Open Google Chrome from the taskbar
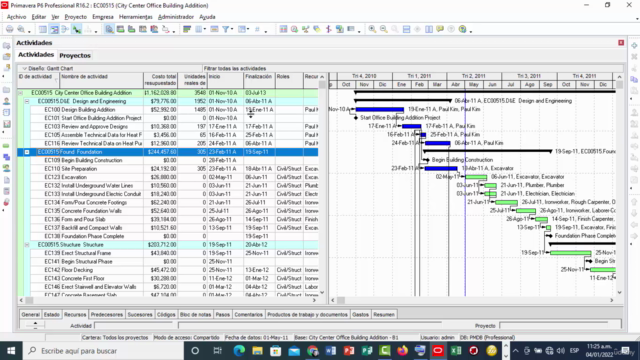 (x=313, y=351)
